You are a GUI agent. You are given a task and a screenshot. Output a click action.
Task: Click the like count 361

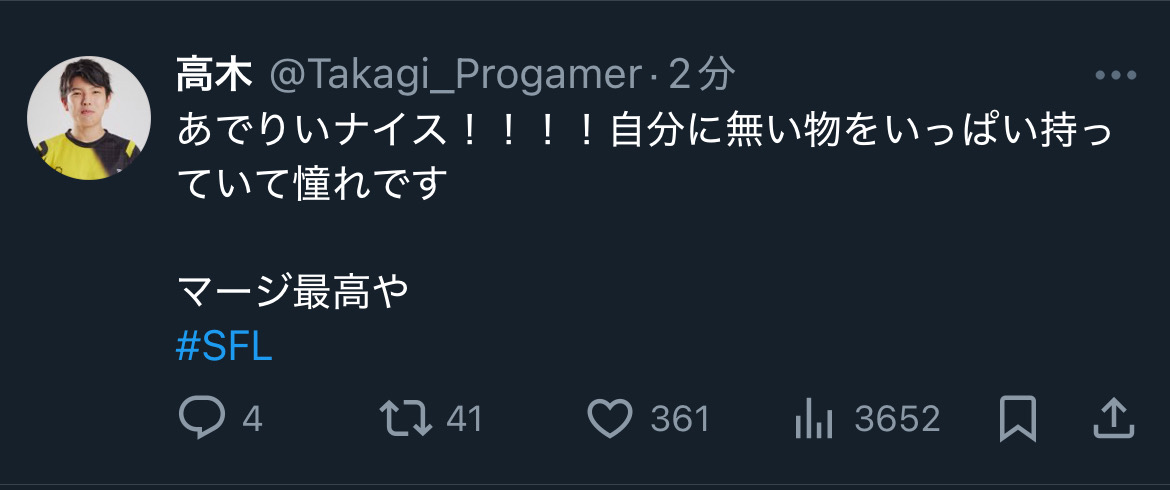680,419
